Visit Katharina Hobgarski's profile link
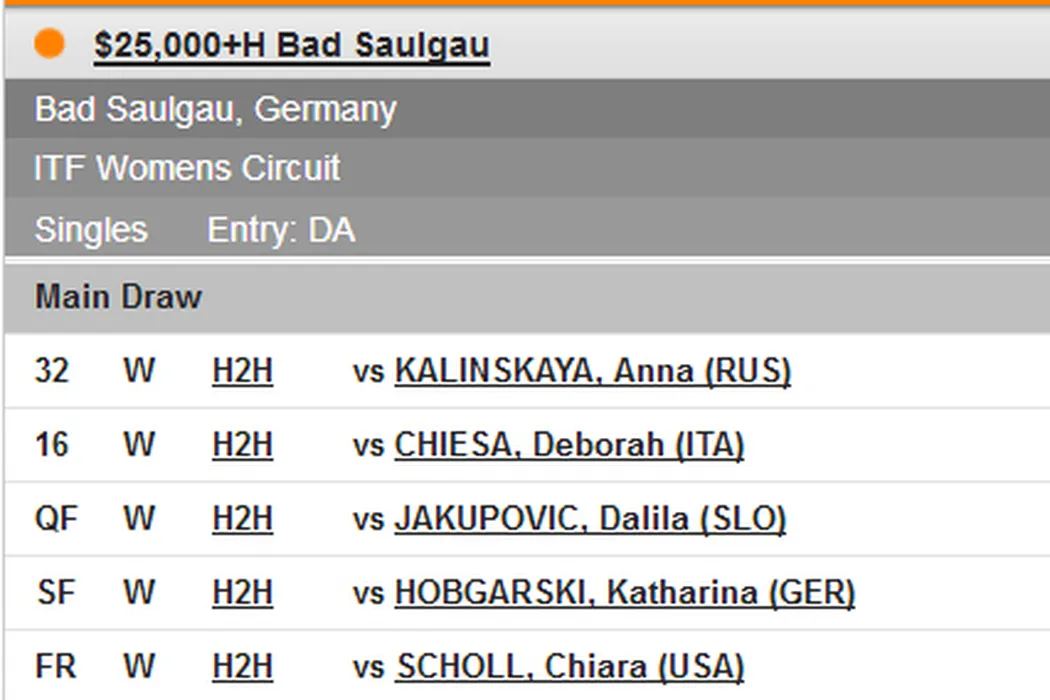 625,593
